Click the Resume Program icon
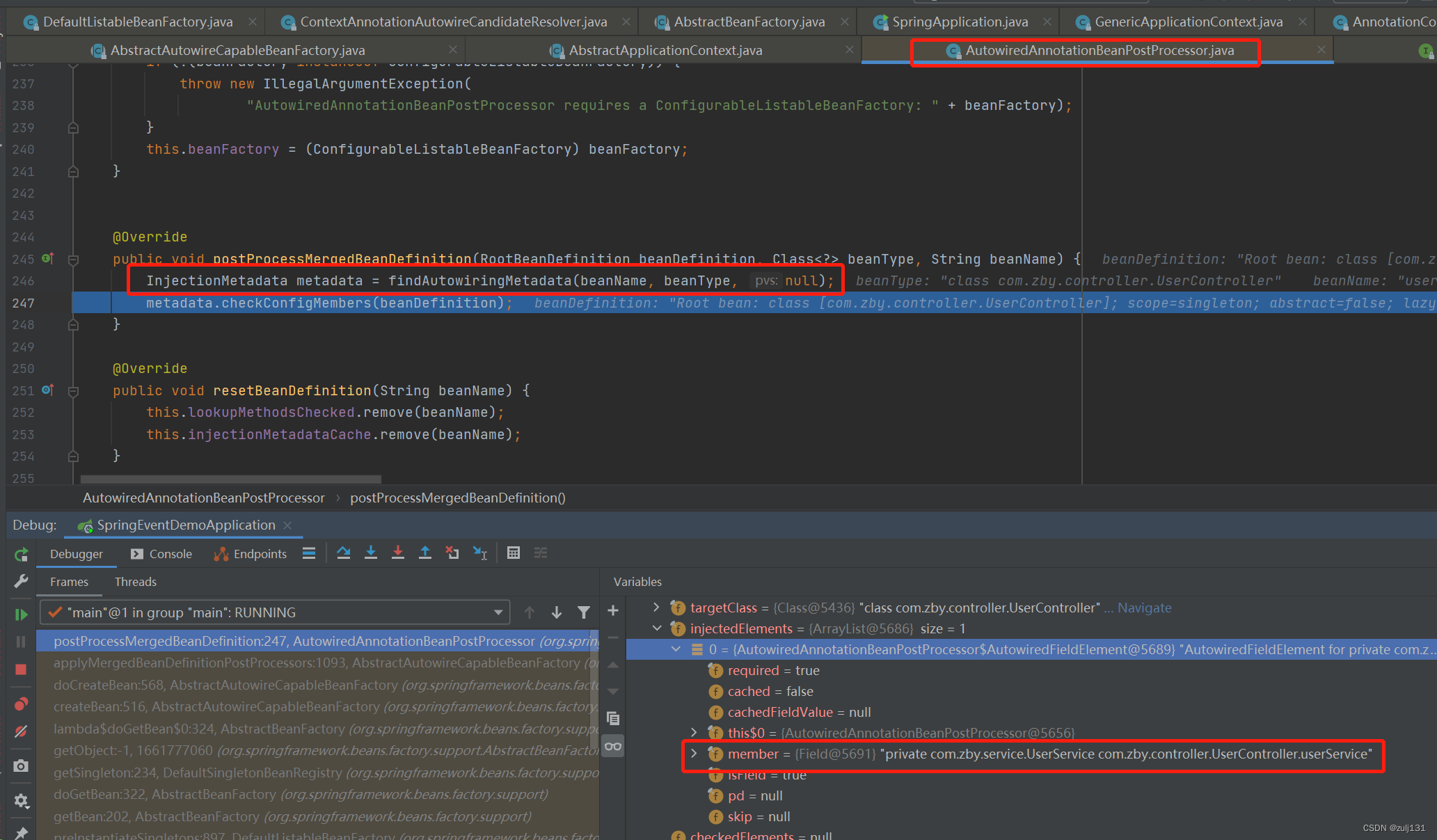This screenshot has width=1437, height=840. [x=21, y=614]
